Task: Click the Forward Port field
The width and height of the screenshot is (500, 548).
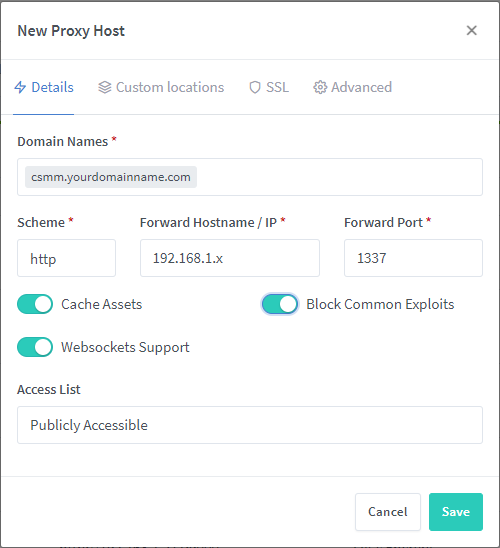Action: tap(413, 258)
